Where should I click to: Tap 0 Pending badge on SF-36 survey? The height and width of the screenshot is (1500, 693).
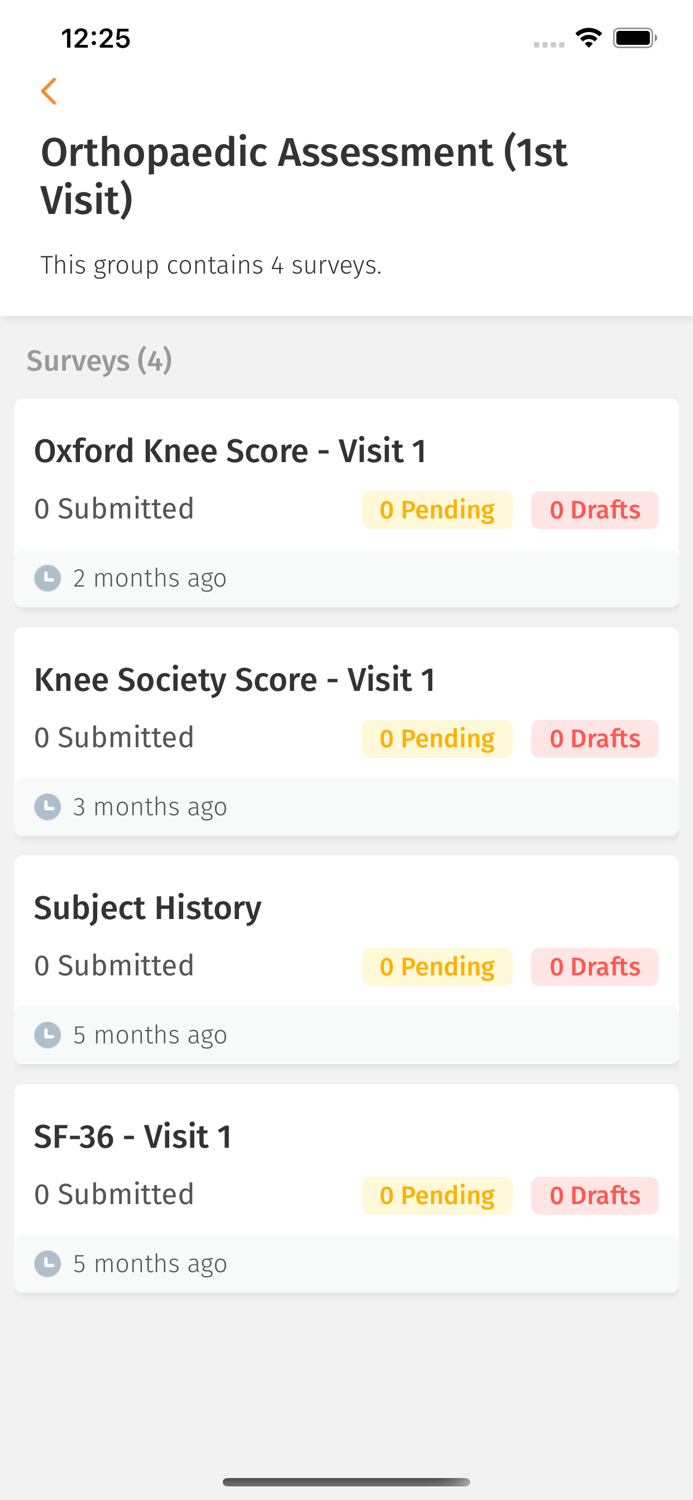[437, 1196]
